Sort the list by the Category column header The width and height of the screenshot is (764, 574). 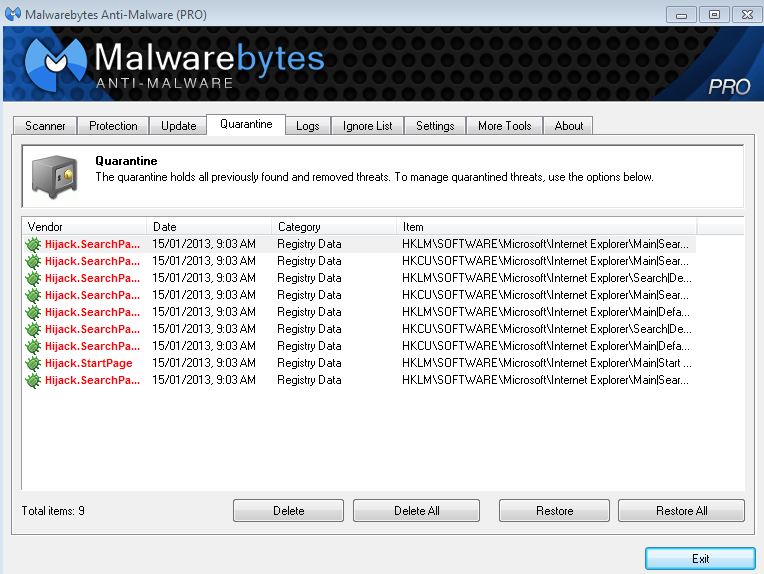(x=334, y=227)
